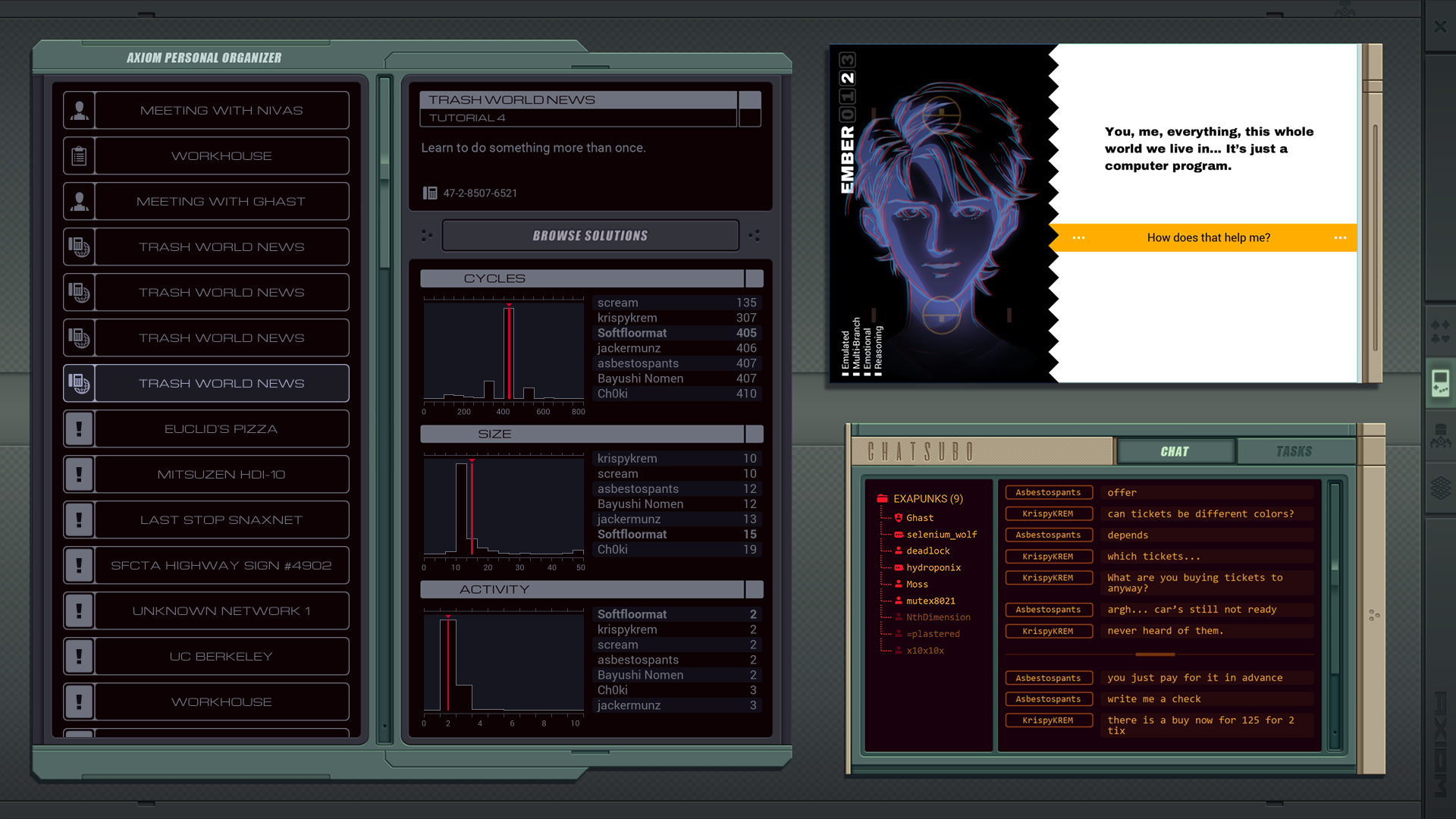The width and height of the screenshot is (1456, 819).
Task: Click the alert icon beside UC Berkeley
Action: [79, 657]
